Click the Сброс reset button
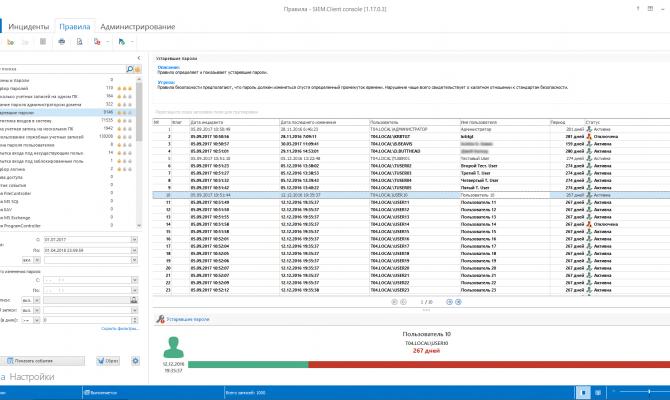 [x=108, y=361]
